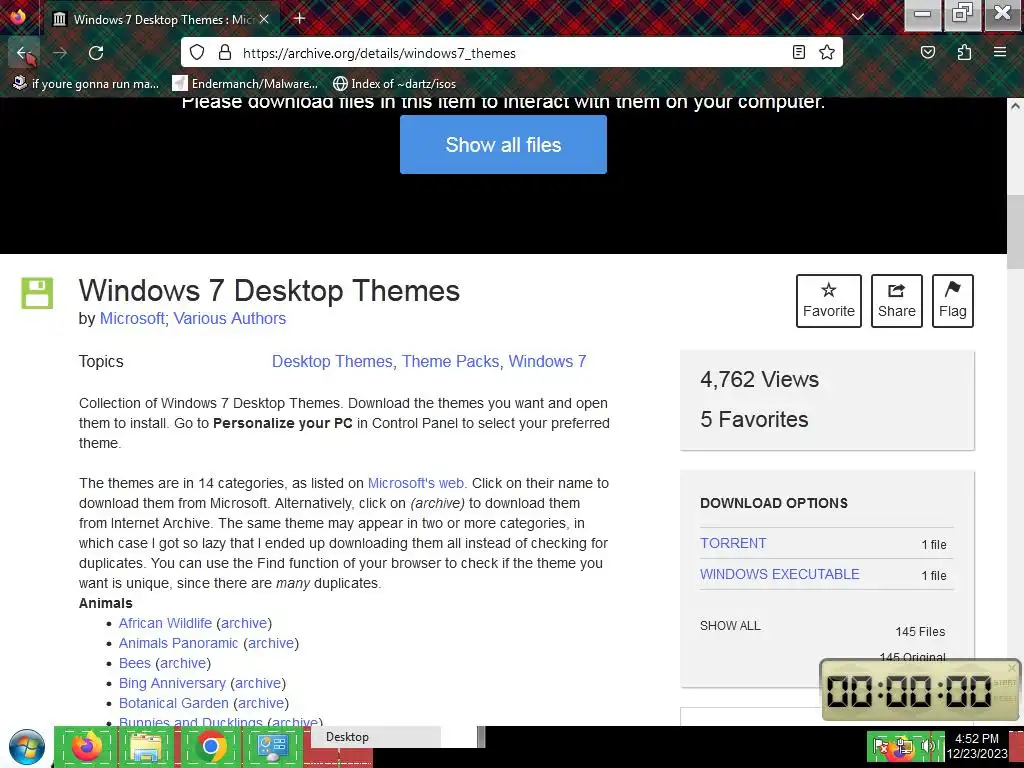Click the Share button
Image resolution: width=1024 pixels, height=768 pixels.
pos(897,301)
